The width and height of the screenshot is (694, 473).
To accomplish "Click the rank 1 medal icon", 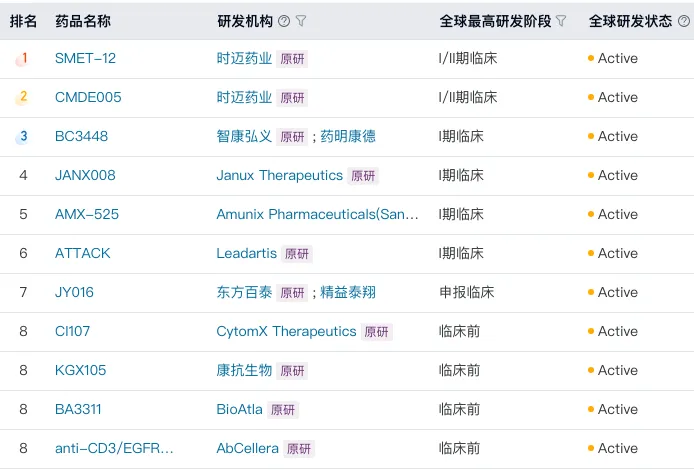I will [22, 59].
